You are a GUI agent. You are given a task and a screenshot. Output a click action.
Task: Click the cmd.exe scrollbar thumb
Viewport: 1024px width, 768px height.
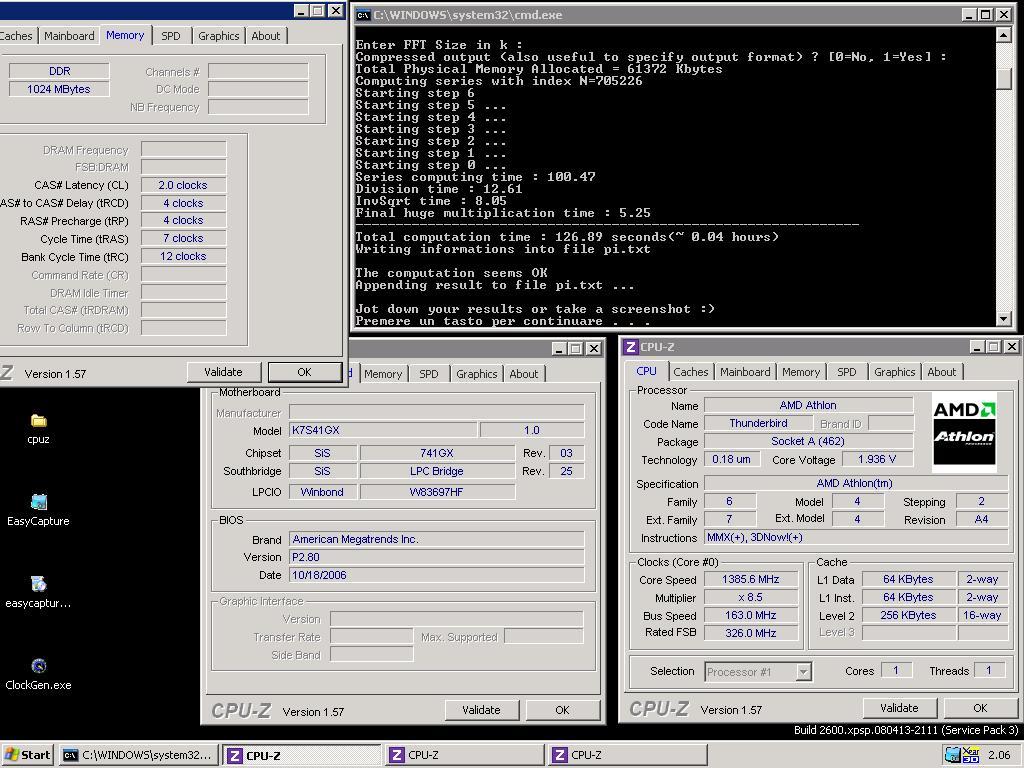(x=1004, y=79)
